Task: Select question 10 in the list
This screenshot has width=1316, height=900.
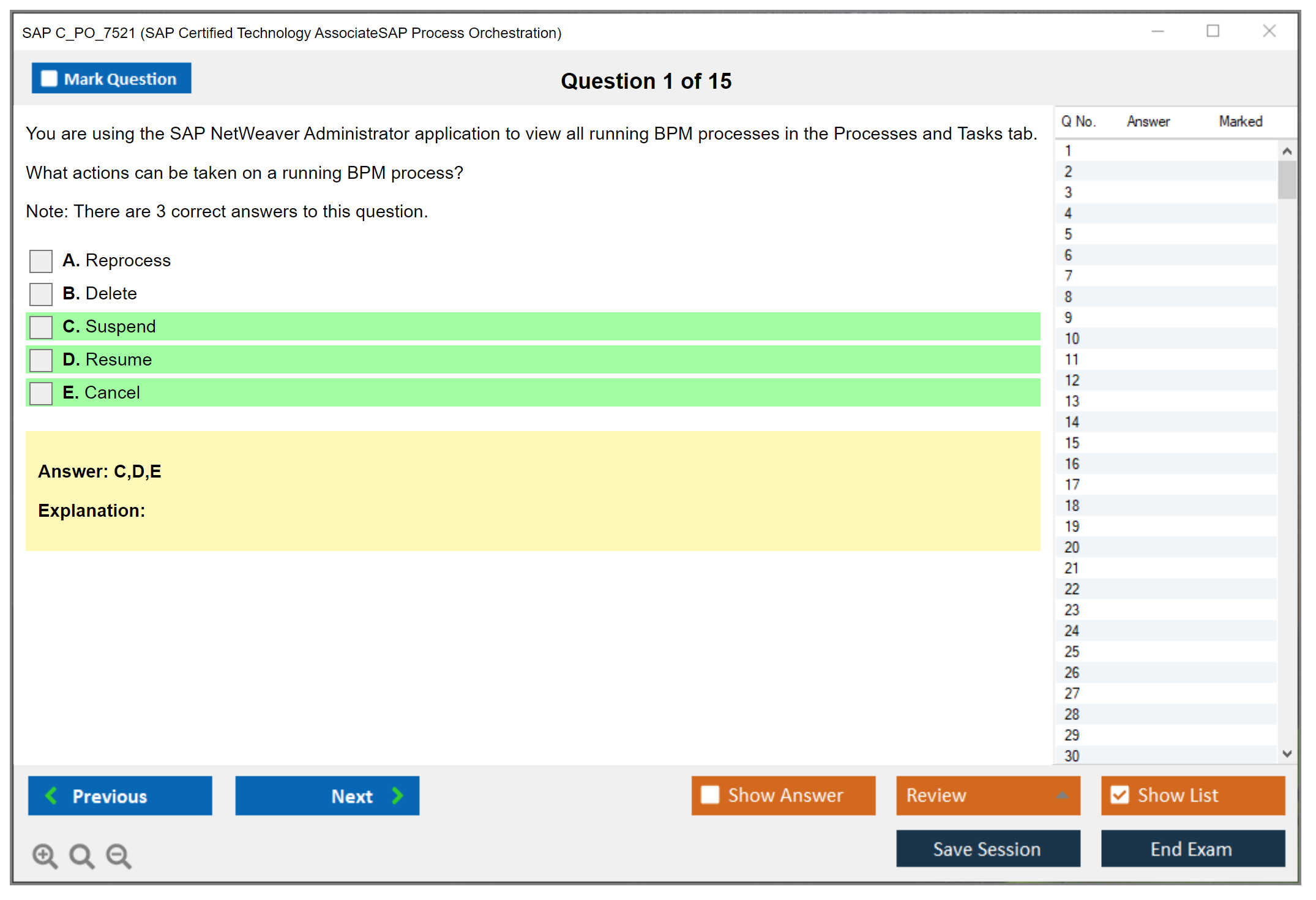Action: (1072, 339)
